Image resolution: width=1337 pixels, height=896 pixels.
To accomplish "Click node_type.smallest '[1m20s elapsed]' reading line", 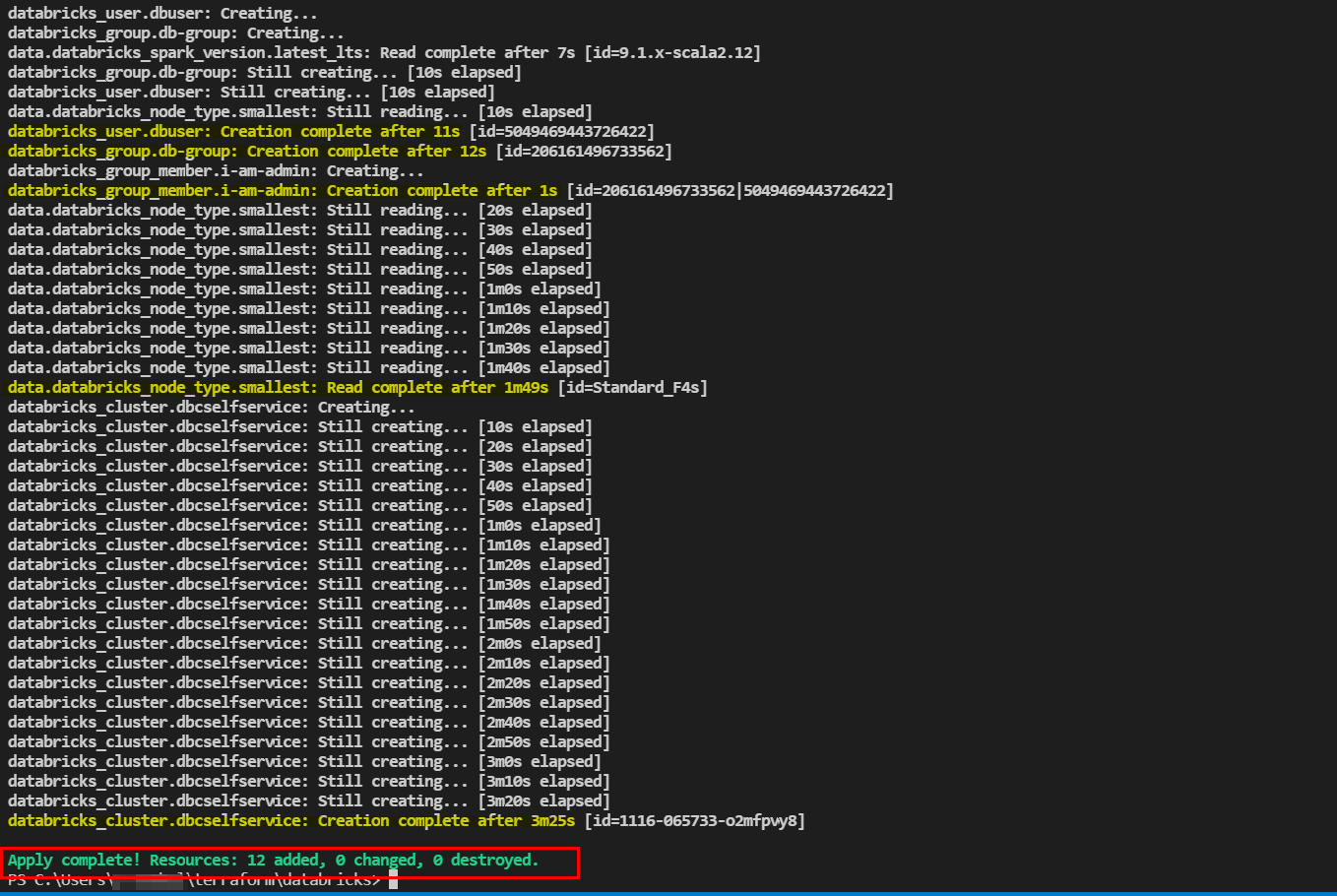I will pos(309,329).
